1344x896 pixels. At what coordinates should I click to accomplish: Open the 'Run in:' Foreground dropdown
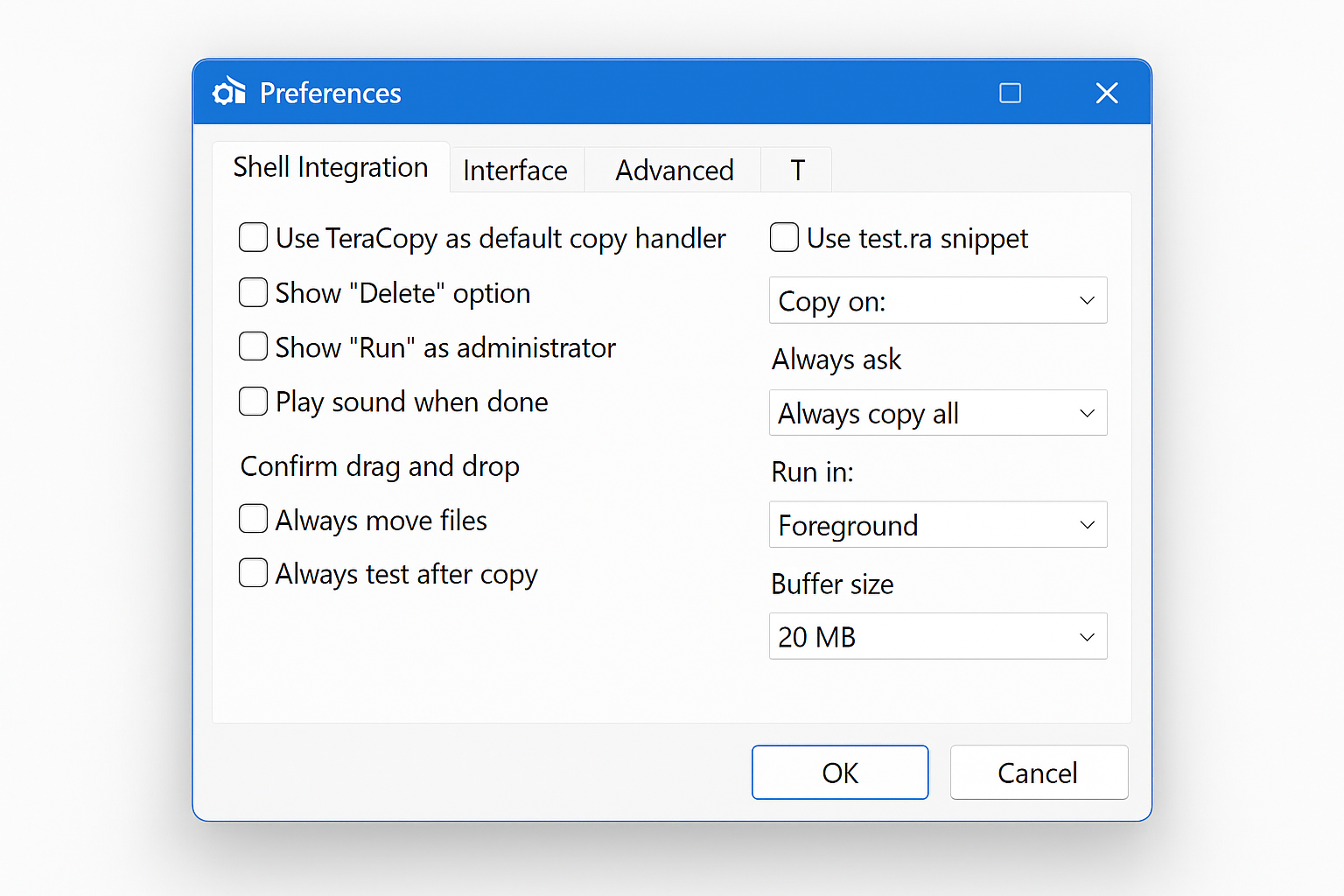pos(937,525)
